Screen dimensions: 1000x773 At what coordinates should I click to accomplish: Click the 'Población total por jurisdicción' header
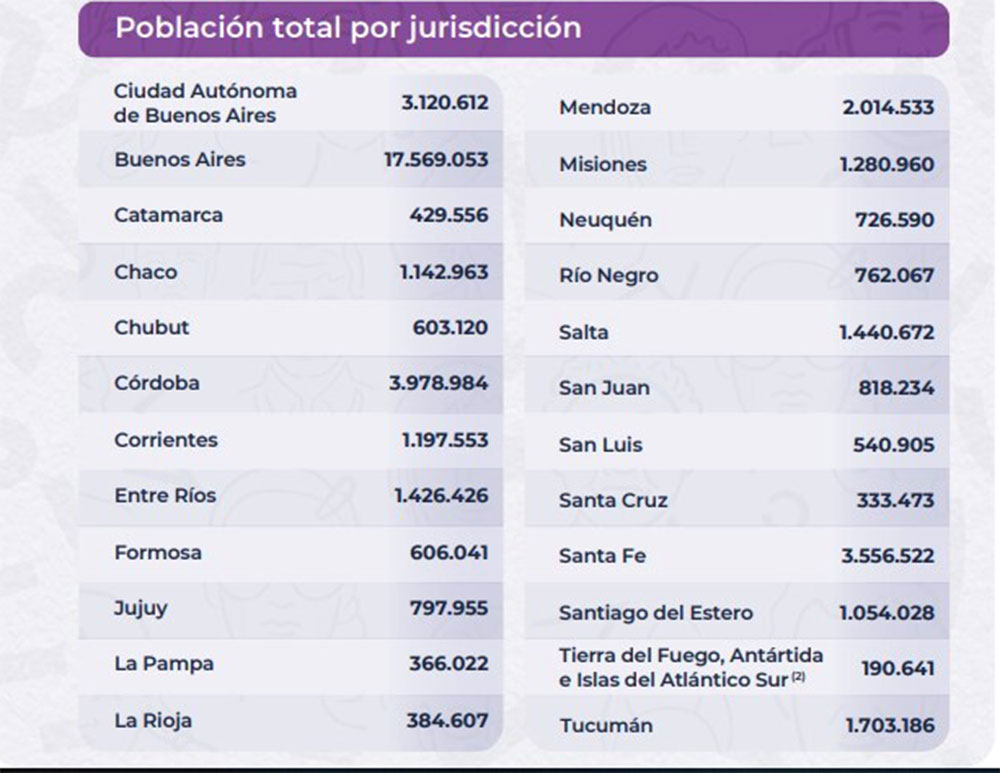[348, 27]
